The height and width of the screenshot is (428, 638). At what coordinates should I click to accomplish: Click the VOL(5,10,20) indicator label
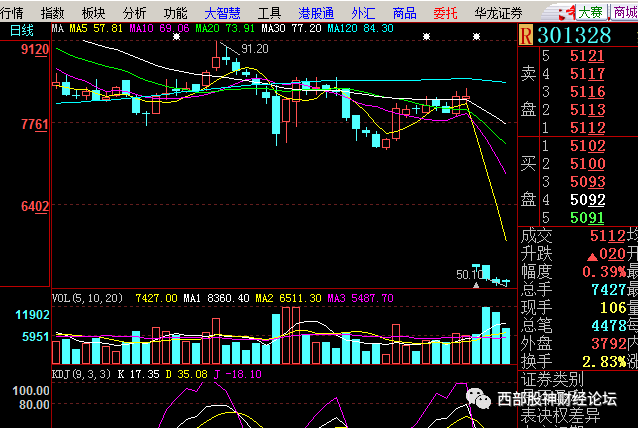pyautogui.click(x=87, y=298)
